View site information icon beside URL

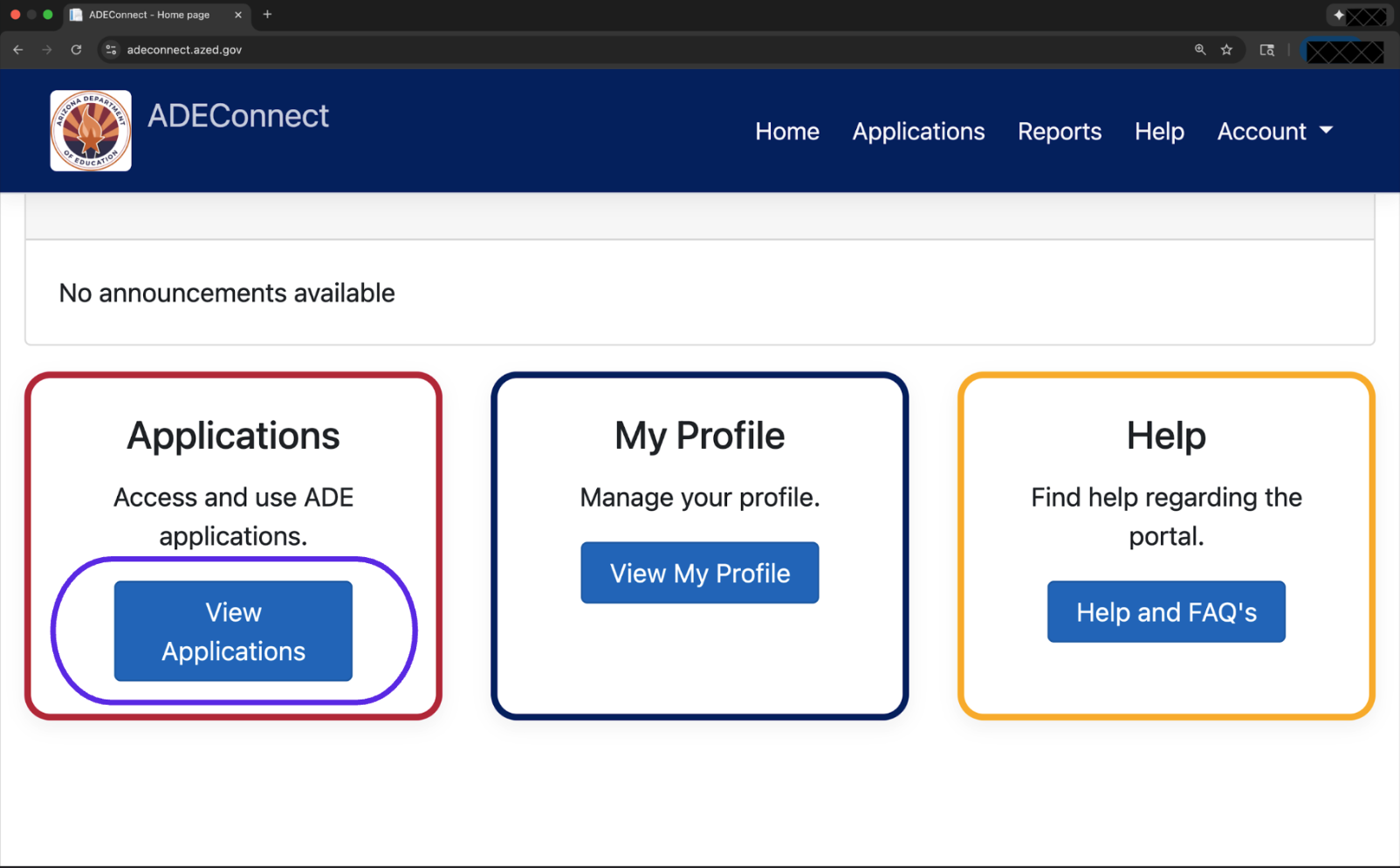(x=111, y=50)
